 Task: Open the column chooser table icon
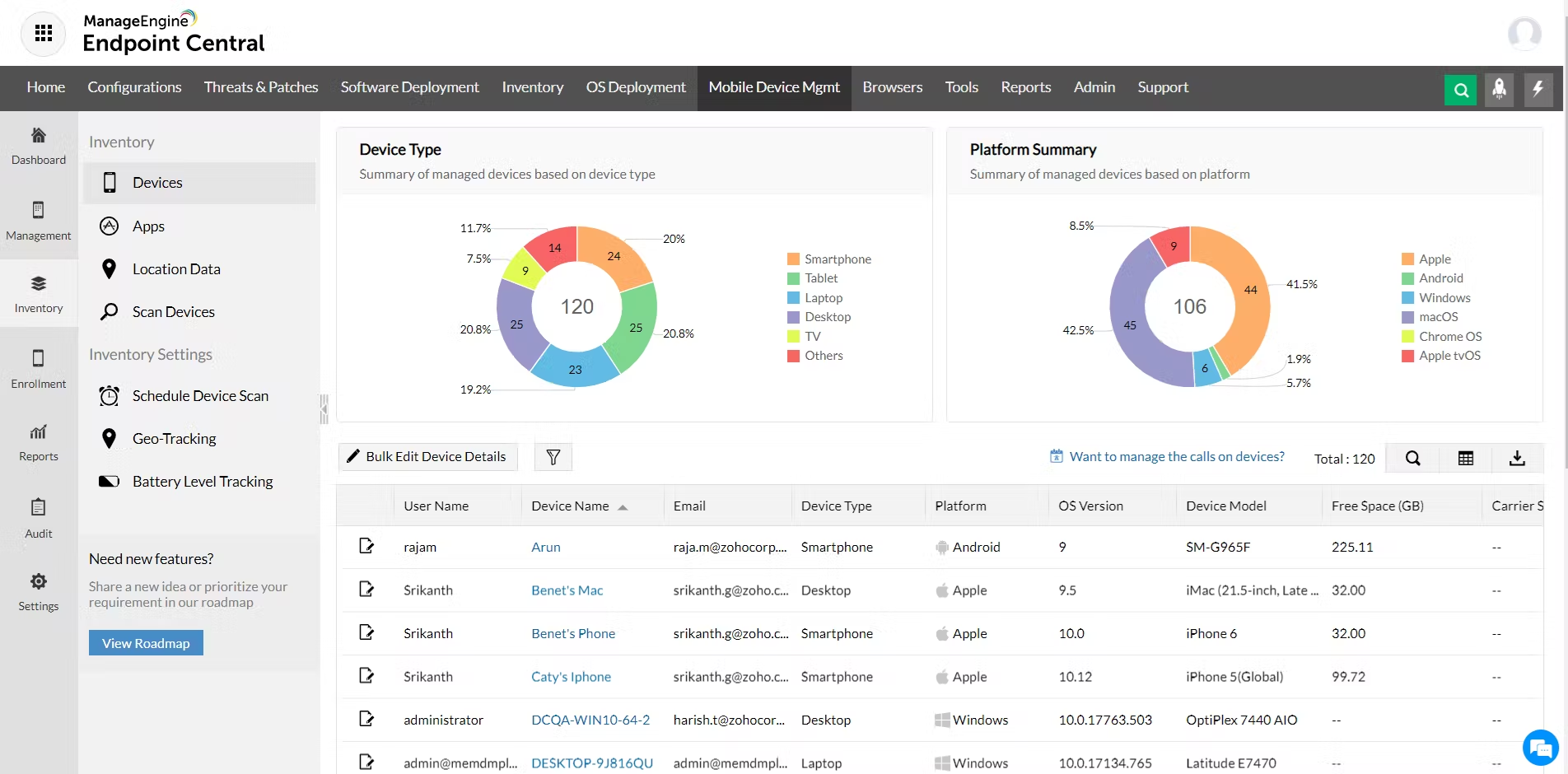coord(1465,459)
